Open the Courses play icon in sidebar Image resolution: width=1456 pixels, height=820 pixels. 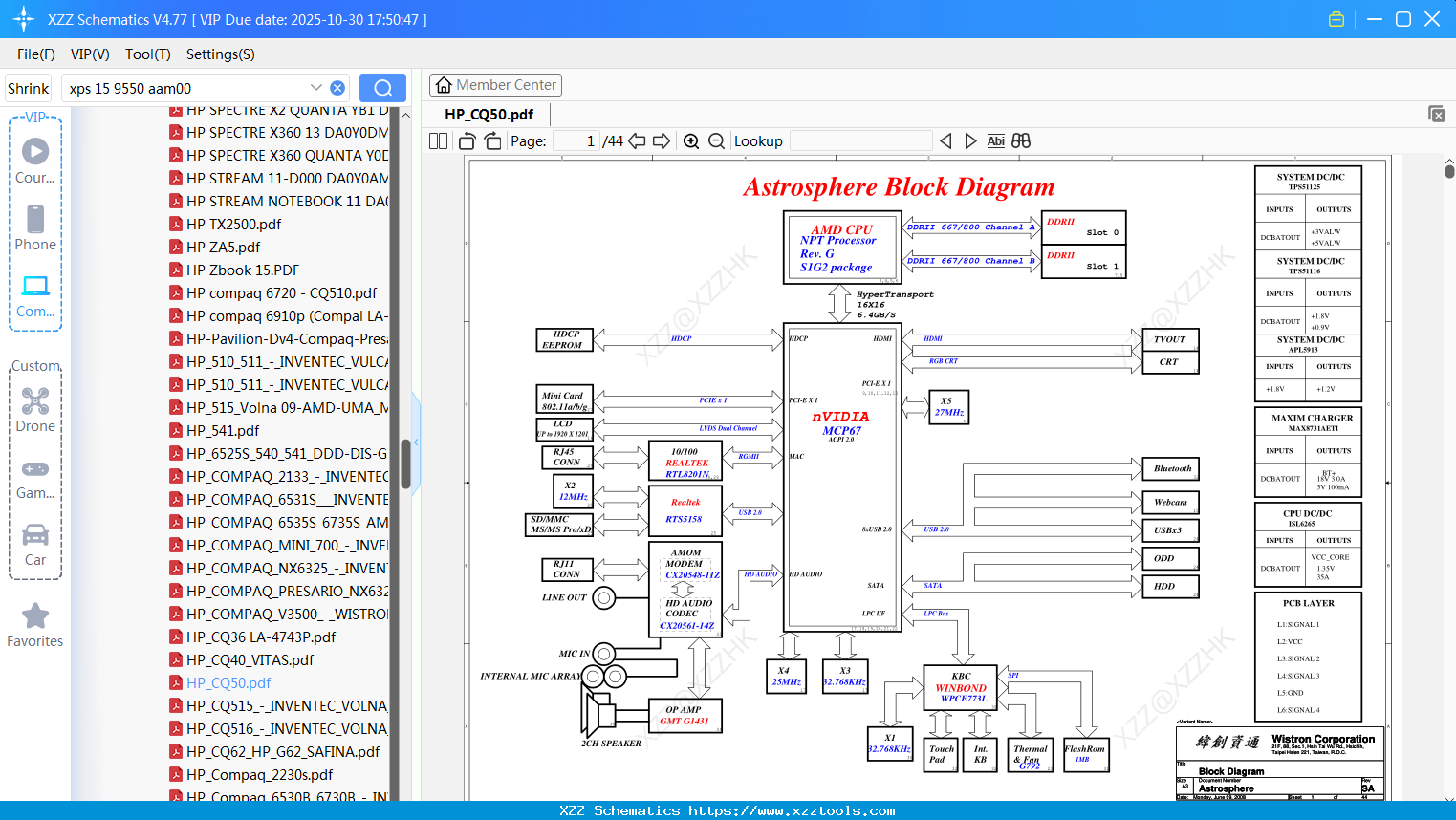(x=35, y=151)
